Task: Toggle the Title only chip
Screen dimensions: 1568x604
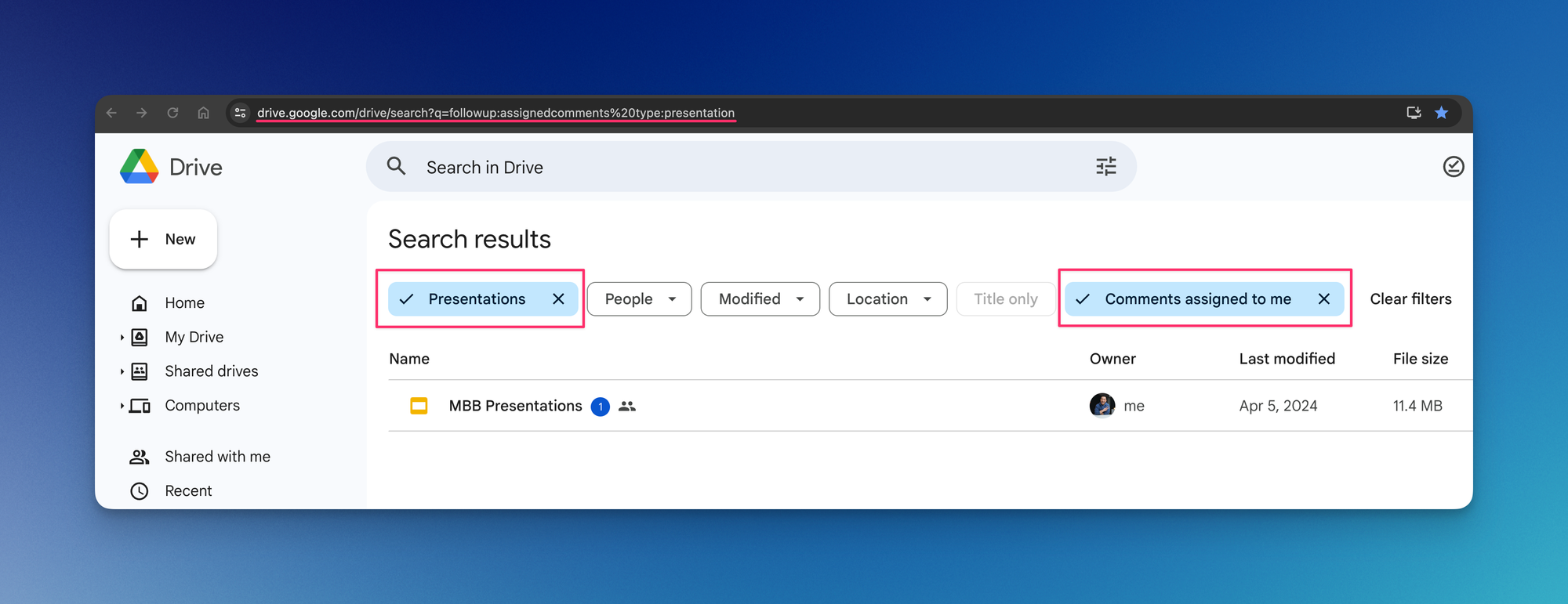Action: coord(1005,299)
